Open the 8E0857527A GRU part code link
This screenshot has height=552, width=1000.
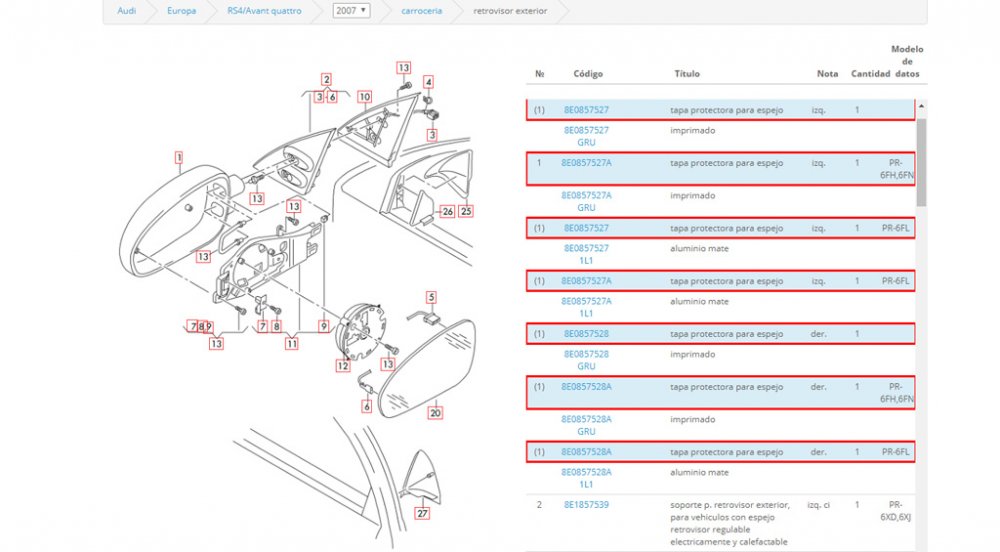coord(586,201)
